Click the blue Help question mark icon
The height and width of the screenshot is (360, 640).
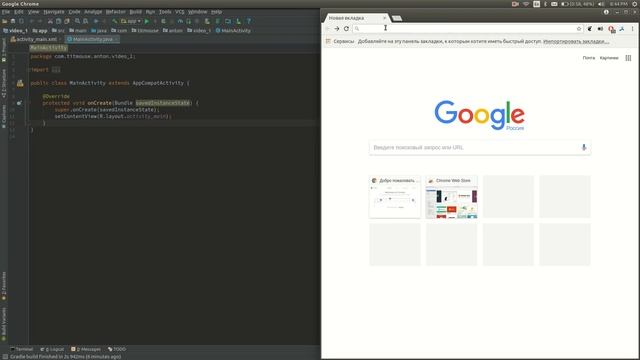[249, 21]
